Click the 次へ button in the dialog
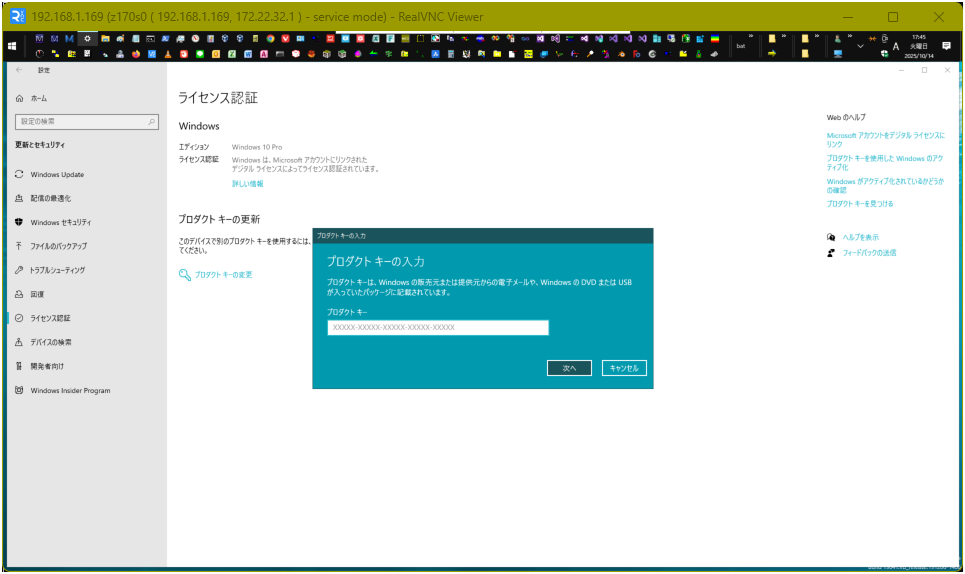Viewport: 965px width, 574px height. point(569,368)
